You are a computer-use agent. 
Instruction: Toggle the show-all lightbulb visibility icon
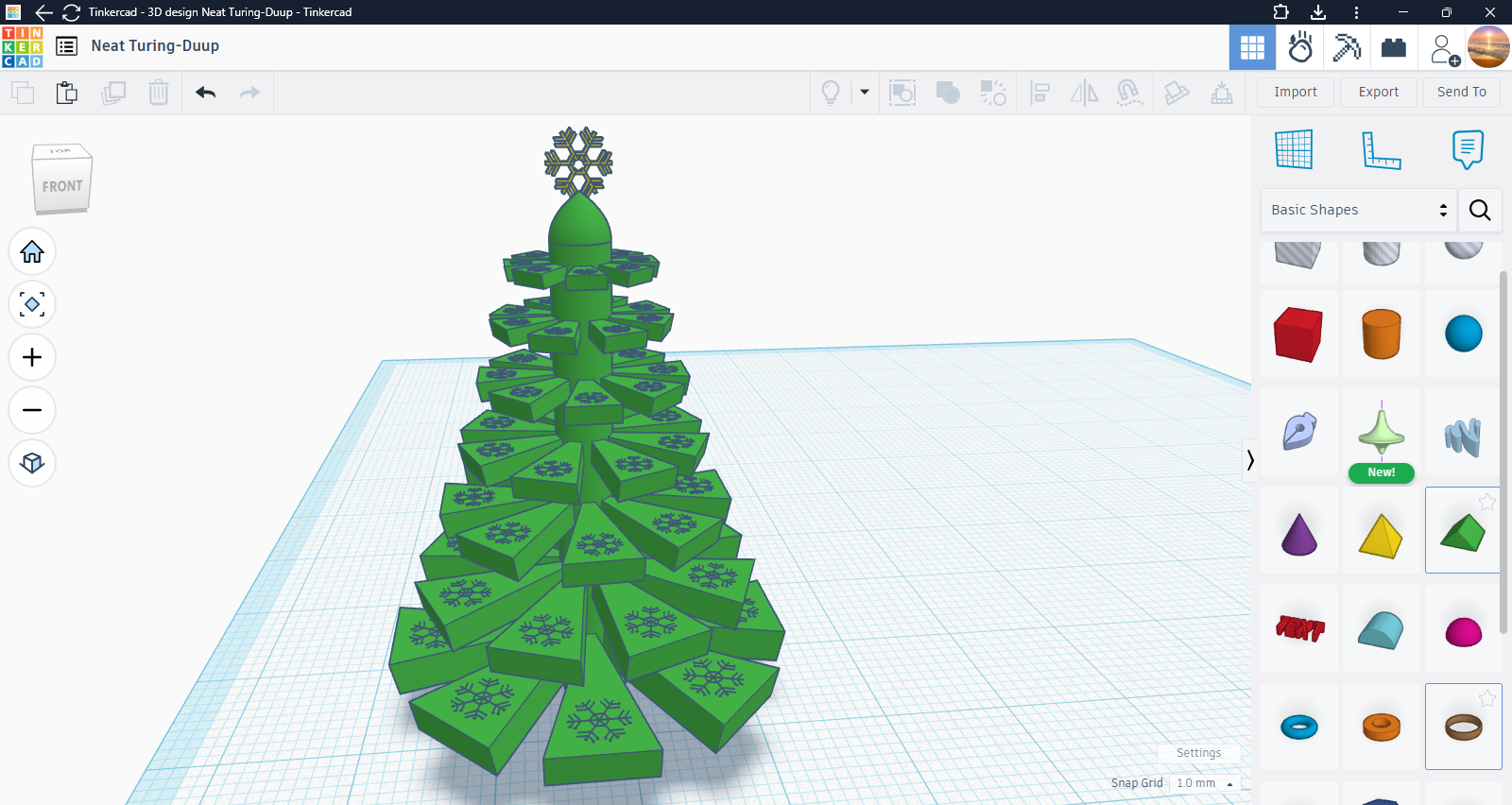(831, 93)
